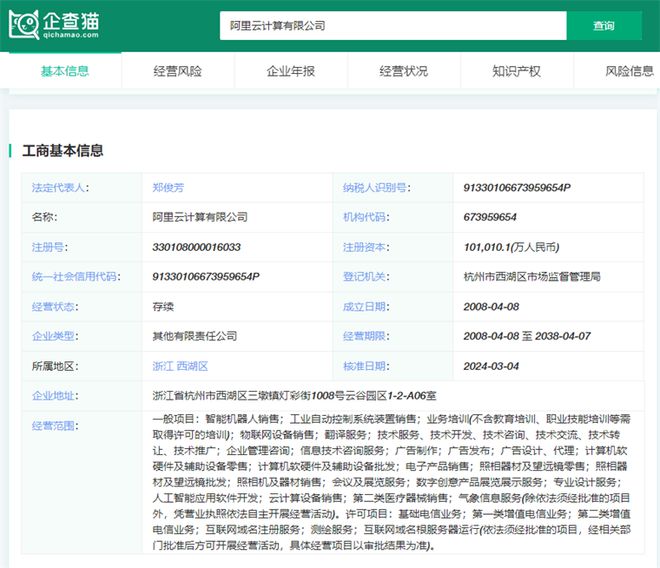The width and height of the screenshot is (660, 568).
Task: Click the 企查猫 cat logo icon
Action: [x=24, y=25]
